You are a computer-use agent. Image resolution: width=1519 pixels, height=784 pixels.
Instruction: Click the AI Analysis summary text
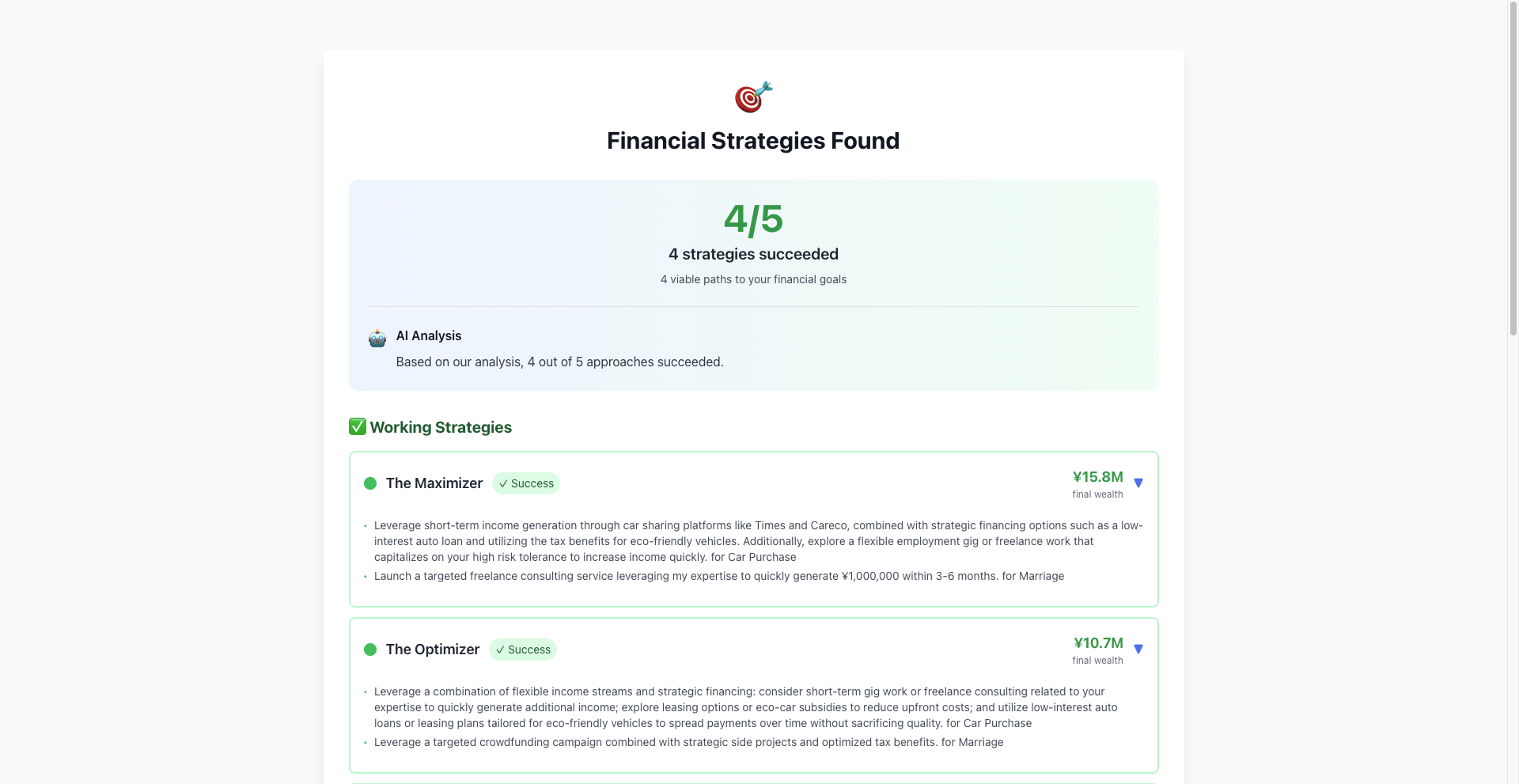(x=560, y=362)
